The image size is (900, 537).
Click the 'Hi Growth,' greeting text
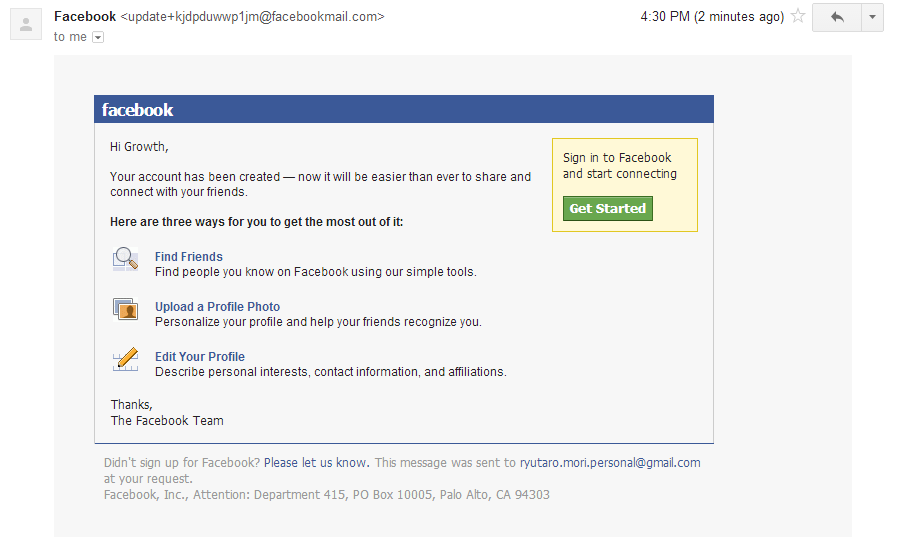pyautogui.click(x=139, y=147)
